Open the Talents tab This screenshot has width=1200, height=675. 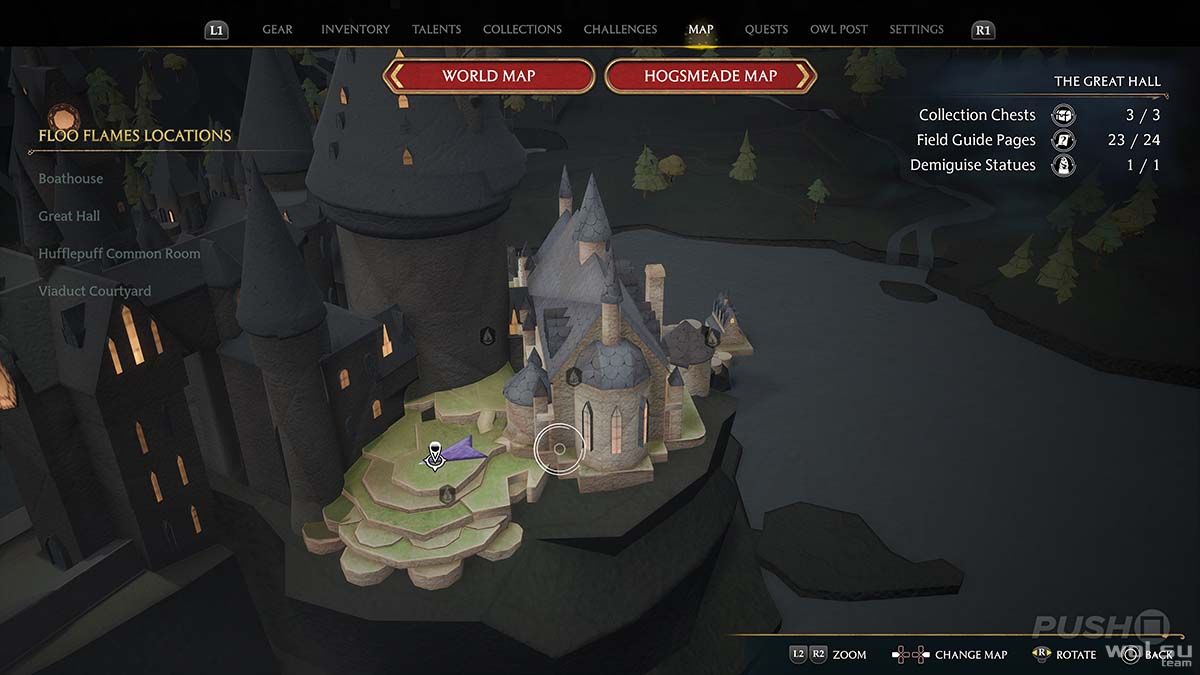[x=436, y=30]
